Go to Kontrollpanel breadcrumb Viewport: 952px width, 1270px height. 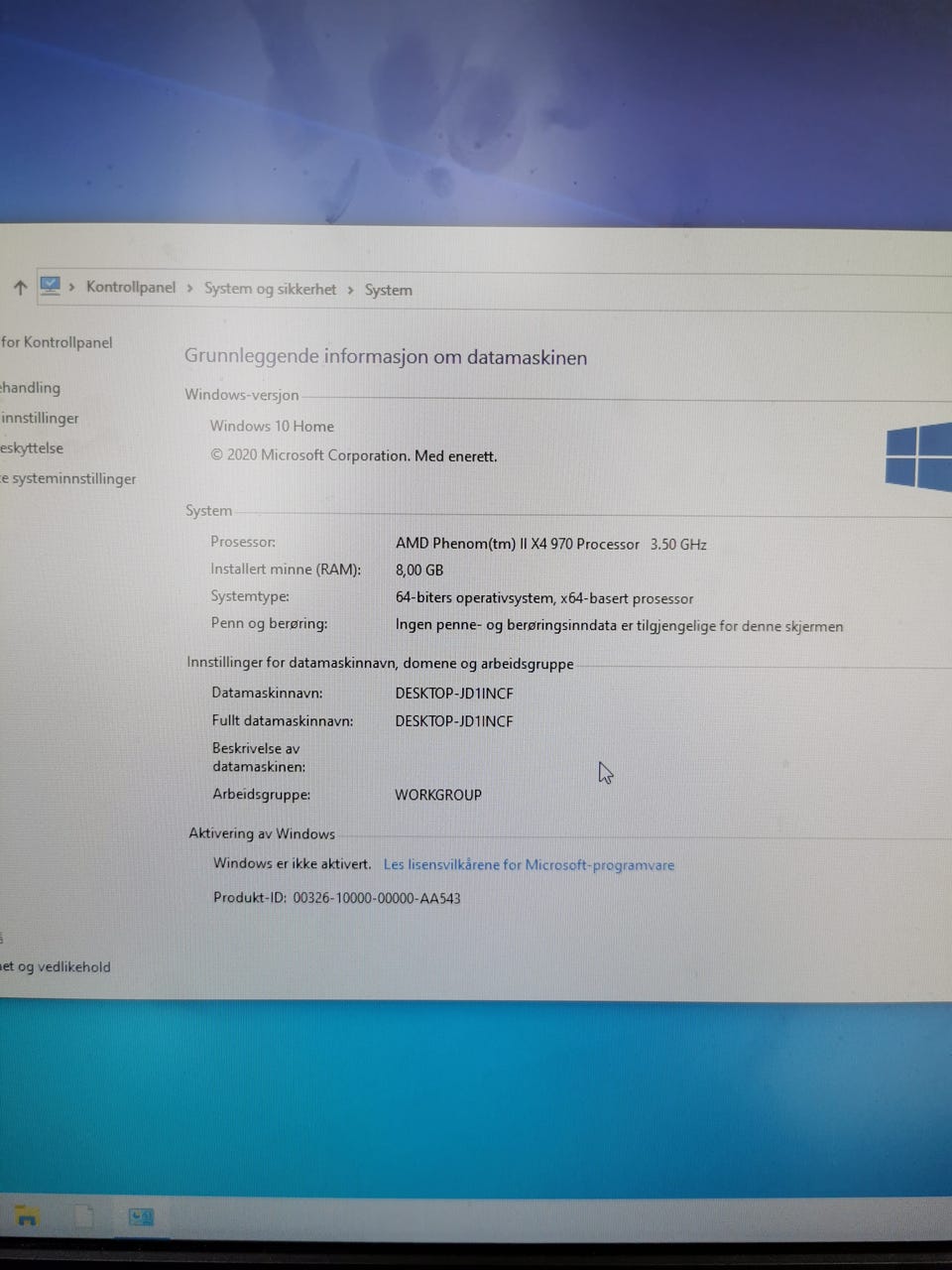131,287
